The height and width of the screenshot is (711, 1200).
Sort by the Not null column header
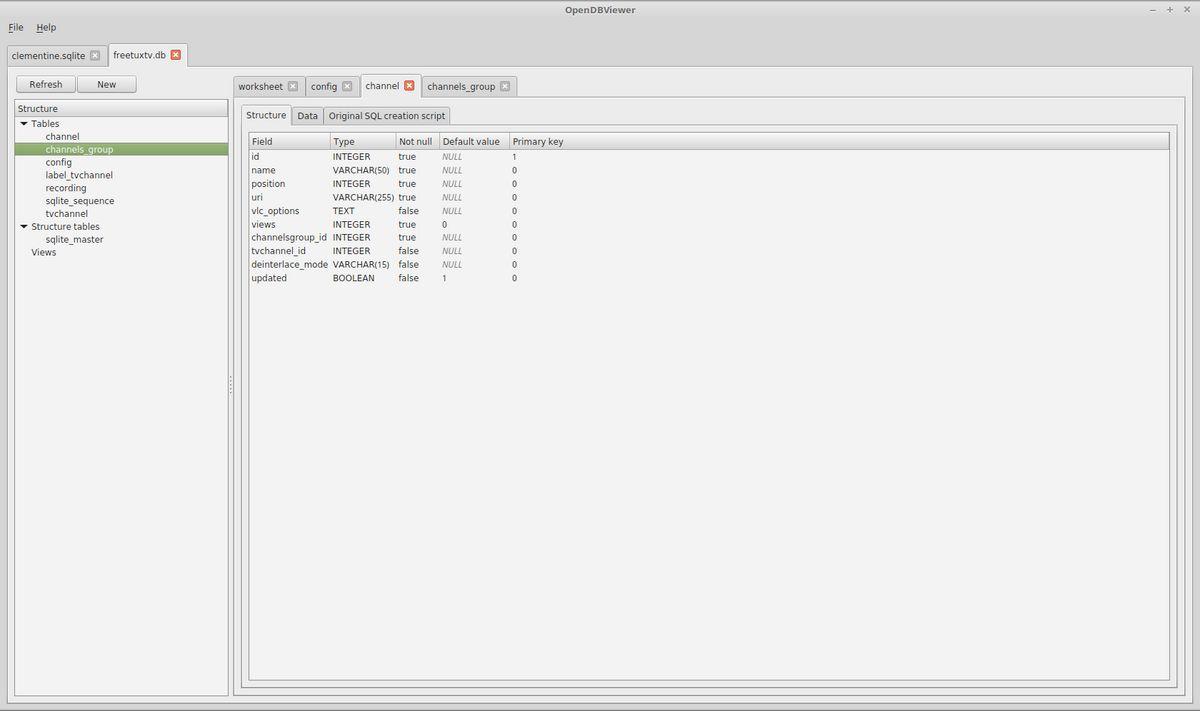point(415,142)
